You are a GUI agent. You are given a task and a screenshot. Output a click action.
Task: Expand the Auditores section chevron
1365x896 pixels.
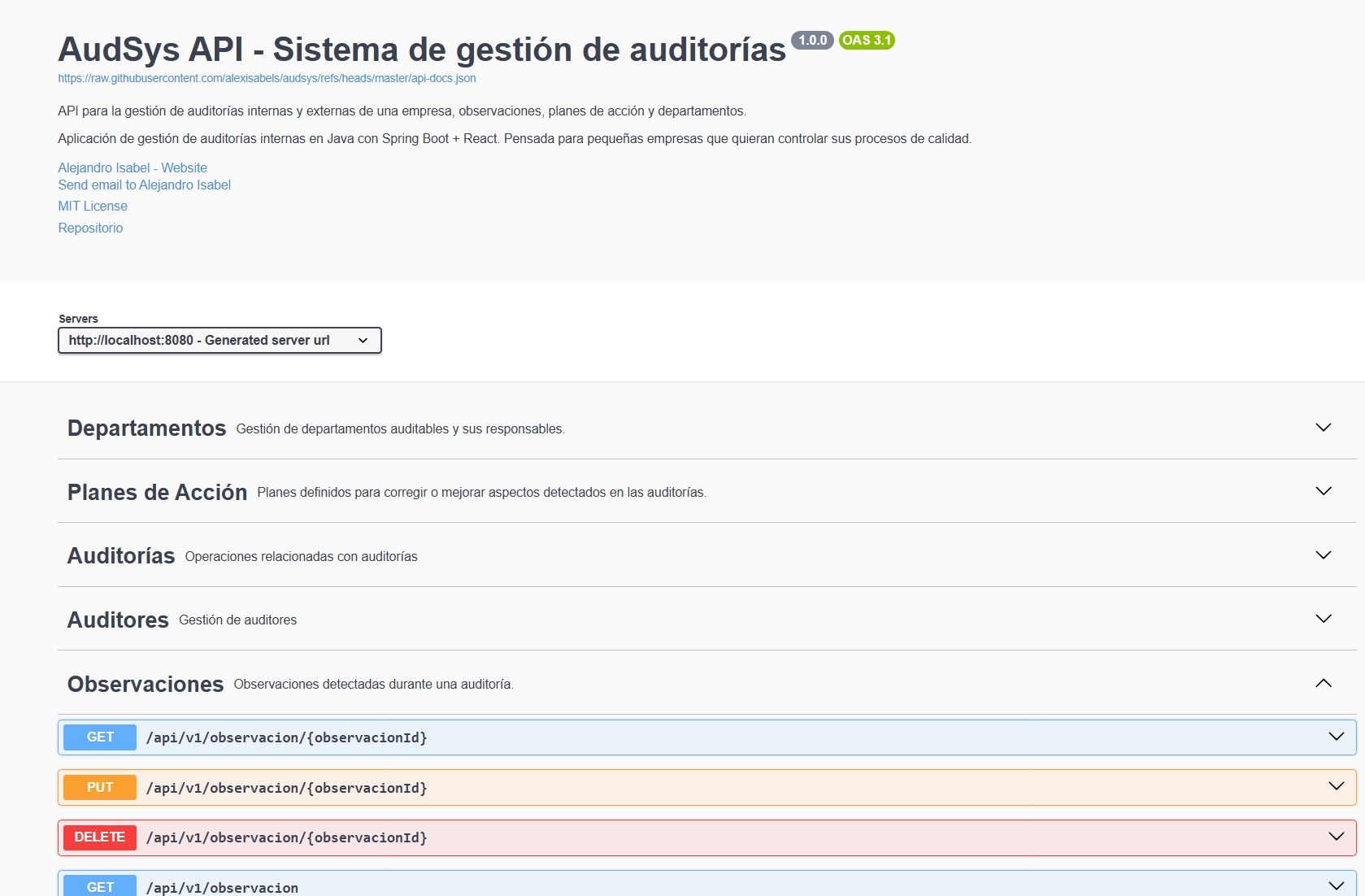[x=1324, y=619]
